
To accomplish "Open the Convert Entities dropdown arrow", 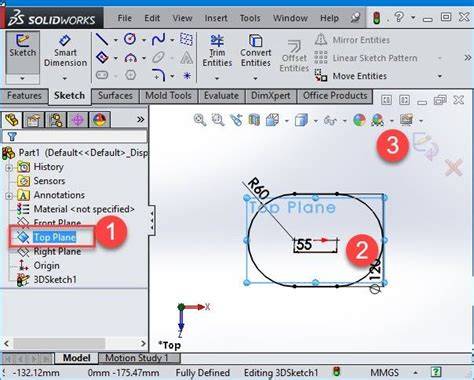I will (255, 79).
